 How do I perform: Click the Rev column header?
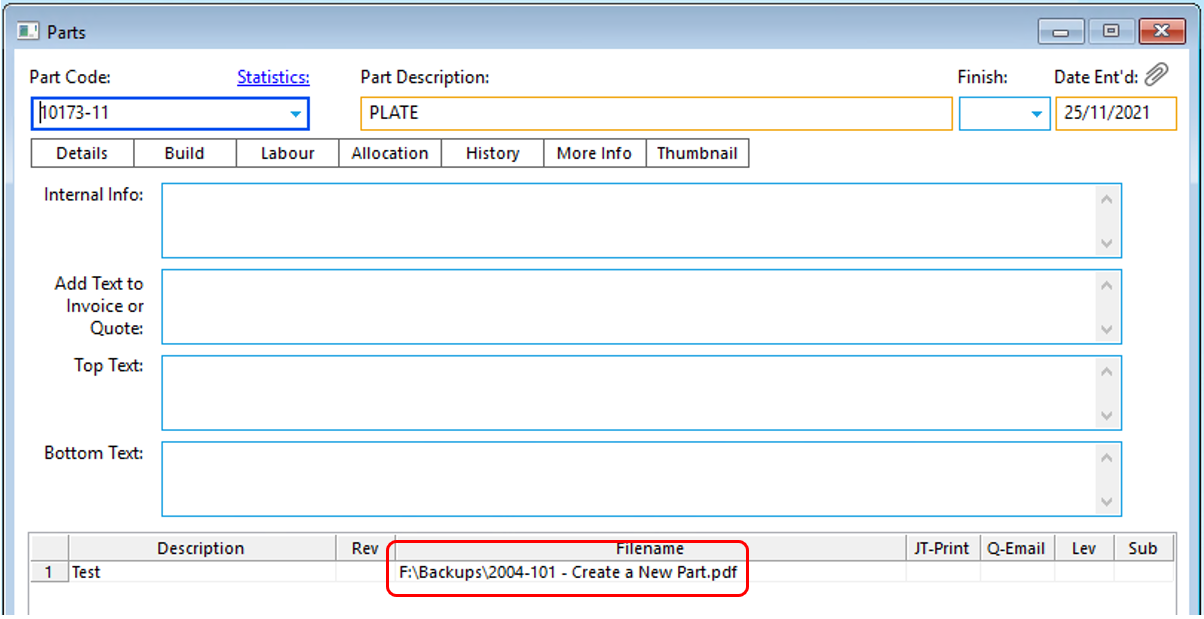pos(366,548)
